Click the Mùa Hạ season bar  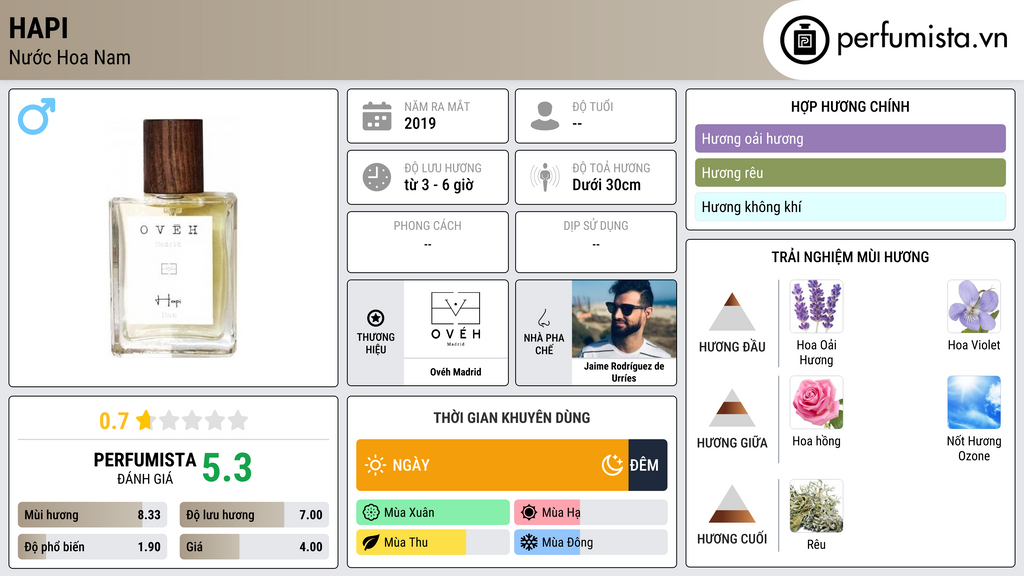(x=590, y=513)
